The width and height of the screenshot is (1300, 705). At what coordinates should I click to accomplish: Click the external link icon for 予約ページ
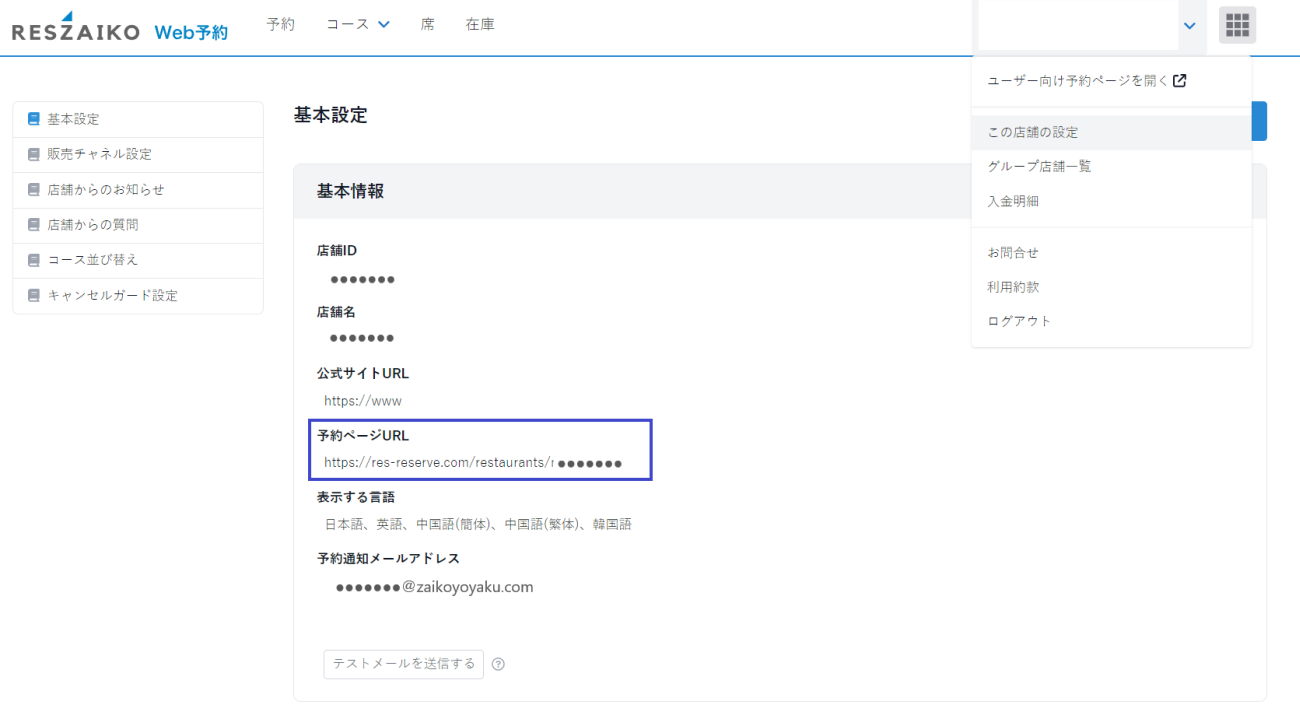pos(1180,81)
